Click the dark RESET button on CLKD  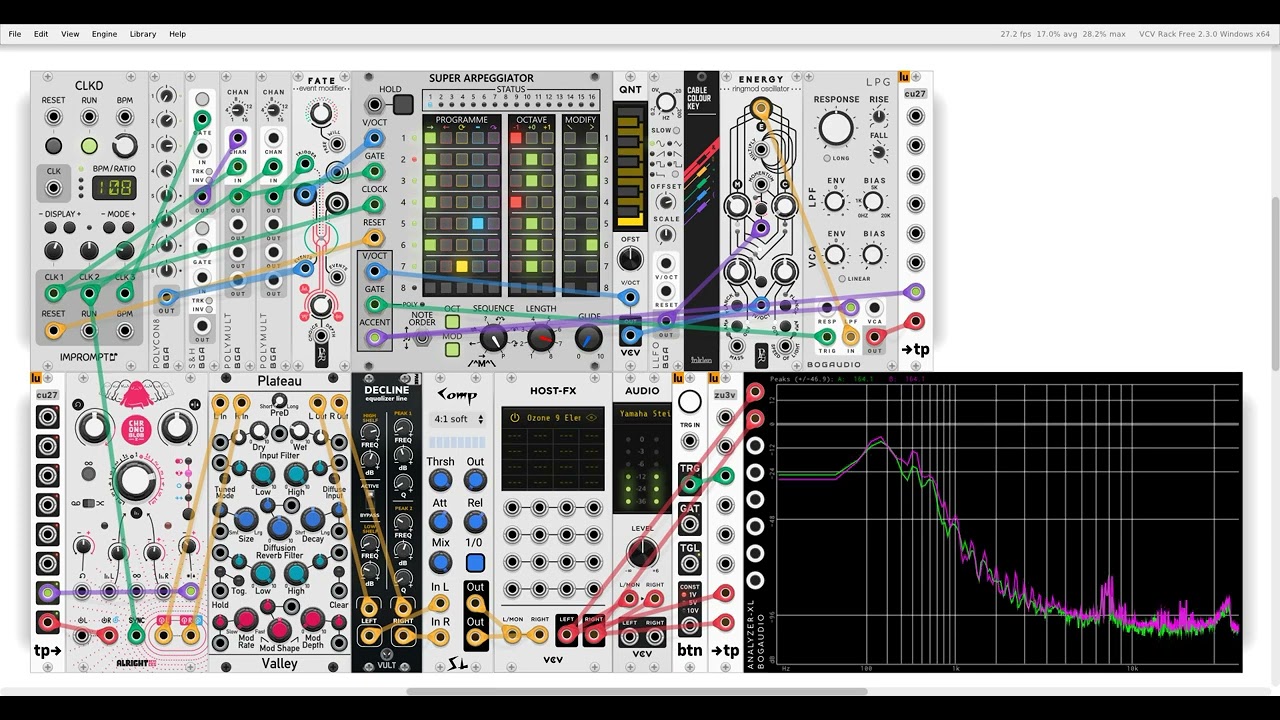(53, 146)
